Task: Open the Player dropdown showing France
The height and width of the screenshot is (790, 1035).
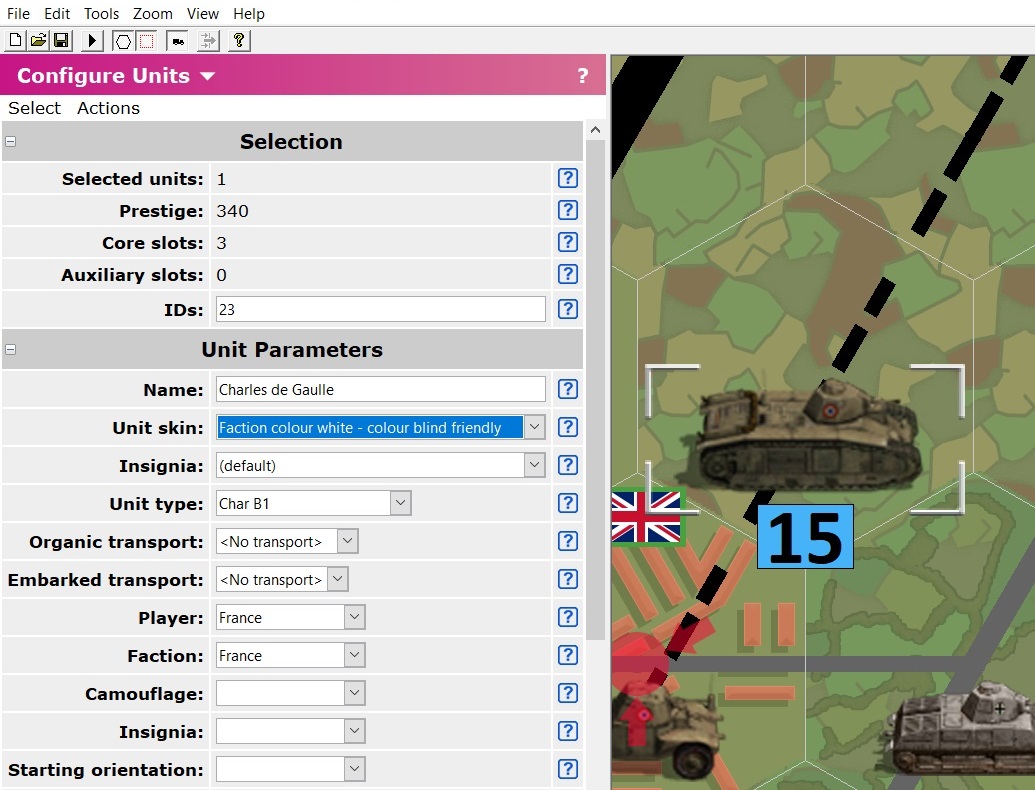Action: tap(355, 618)
